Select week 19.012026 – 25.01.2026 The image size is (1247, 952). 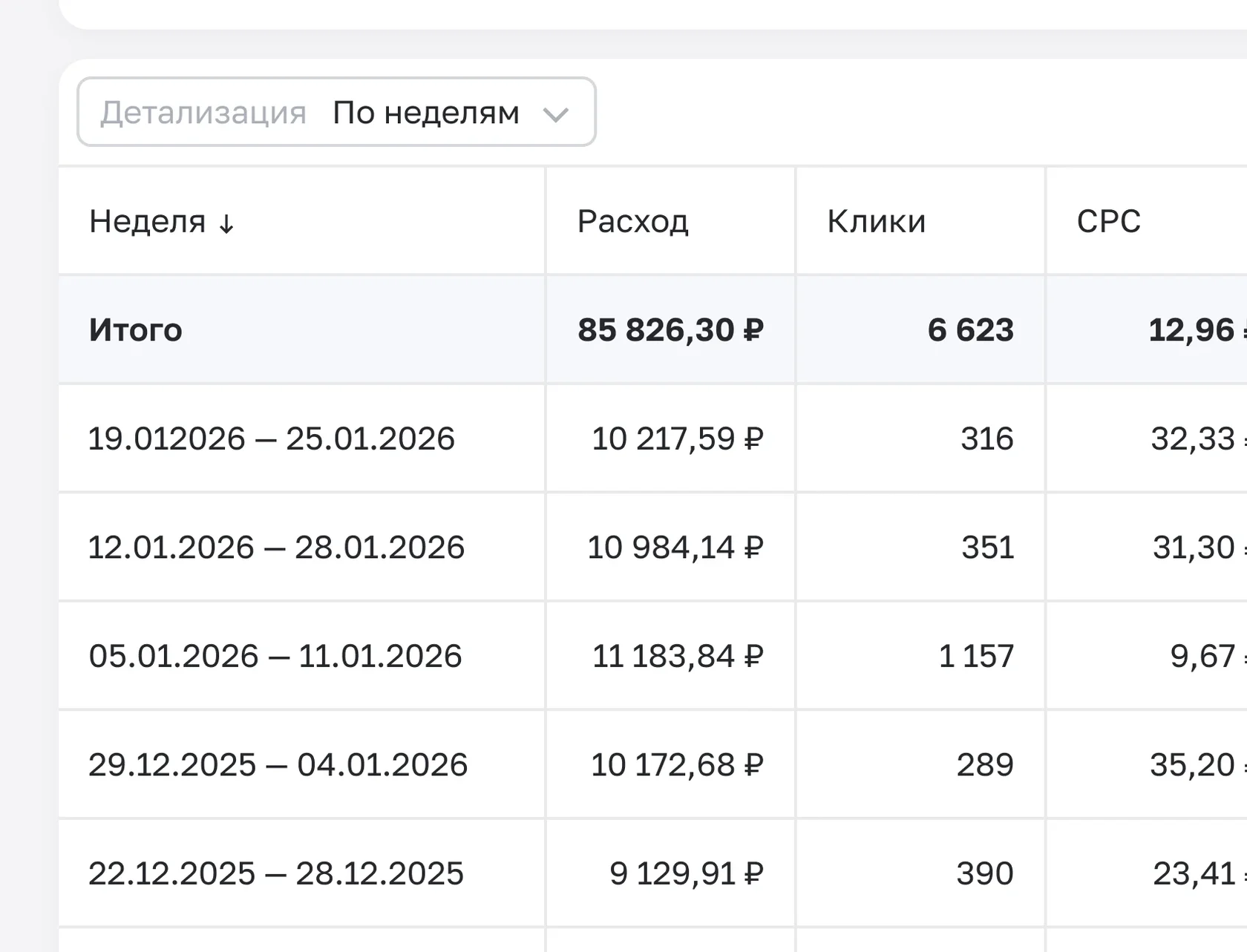click(x=271, y=439)
